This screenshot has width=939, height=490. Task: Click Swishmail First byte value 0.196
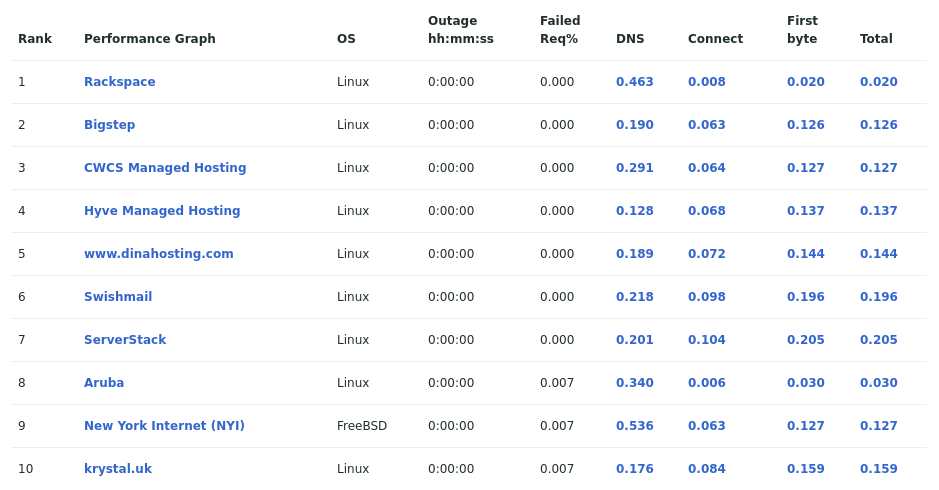click(805, 297)
